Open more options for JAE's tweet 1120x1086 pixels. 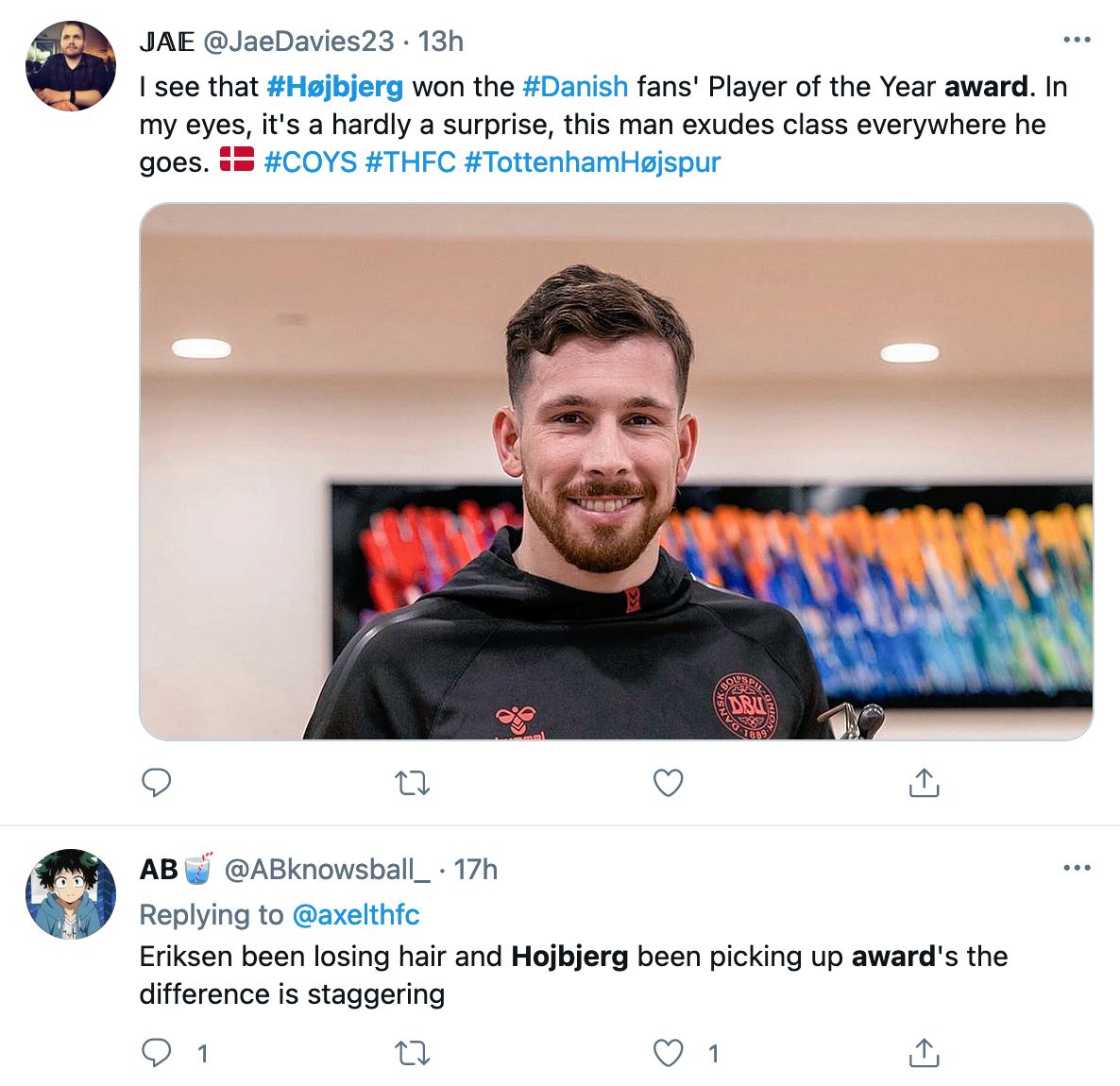tap(1077, 40)
